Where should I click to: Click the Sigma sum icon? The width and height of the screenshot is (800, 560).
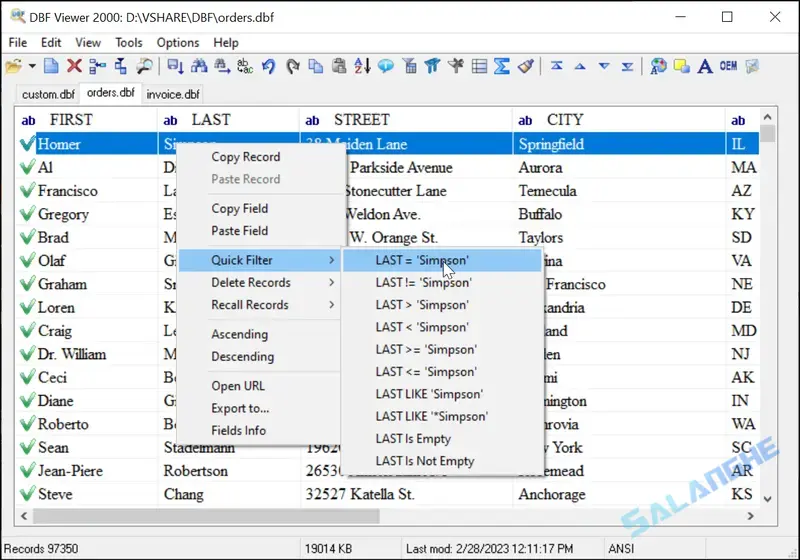pos(502,66)
